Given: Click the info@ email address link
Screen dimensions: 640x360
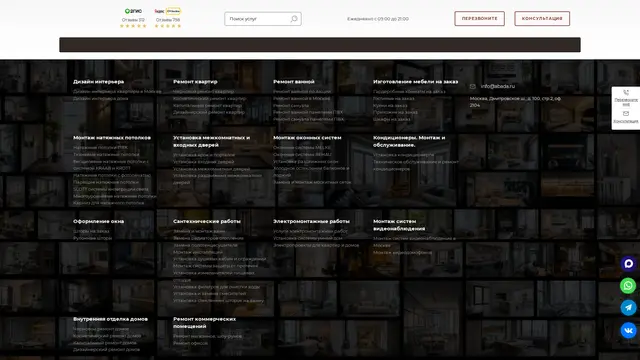Looking at the screenshot, I should point(498,86).
